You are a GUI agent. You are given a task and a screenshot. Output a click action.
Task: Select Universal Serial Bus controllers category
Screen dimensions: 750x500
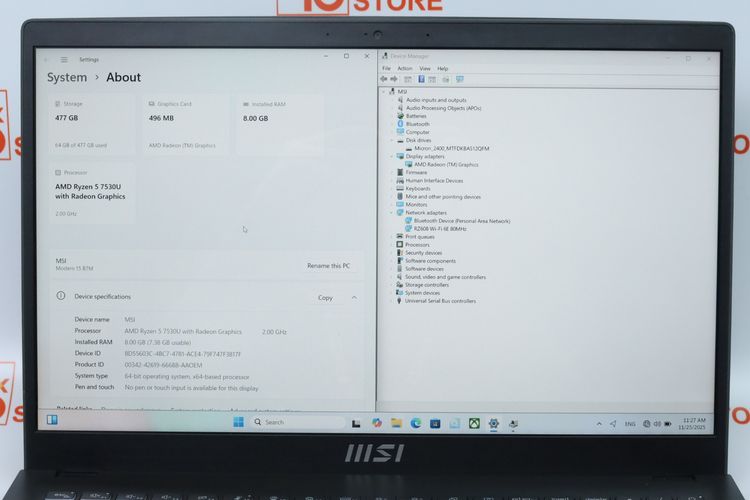click(x=440, y=301)
